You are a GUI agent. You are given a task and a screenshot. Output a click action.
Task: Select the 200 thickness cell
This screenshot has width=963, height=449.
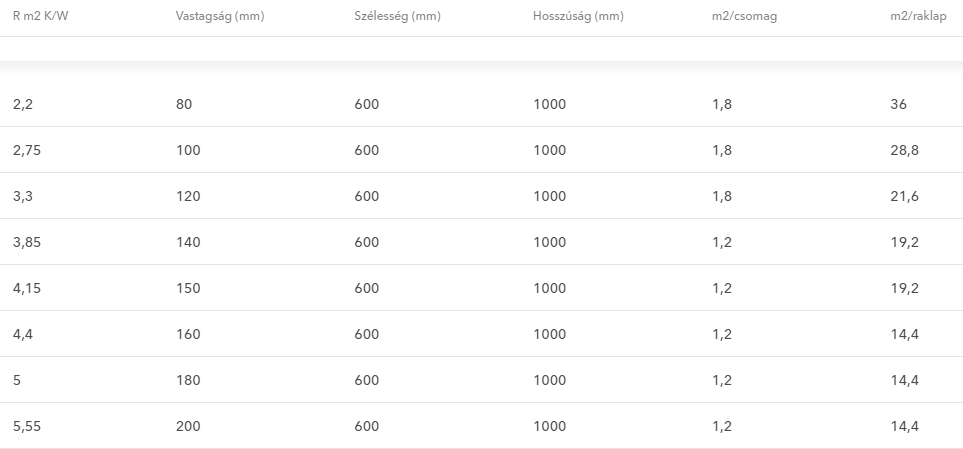click(x=188, y=426)
